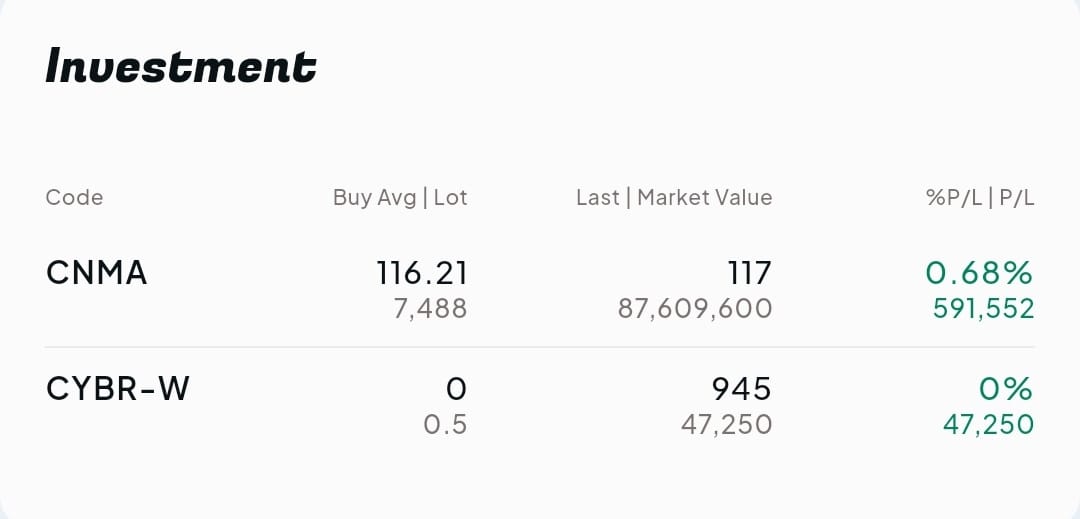Image resolution: width=1080 pixels, height=519 pixels.
Task: Select CYBR-W lot value 0.5
Action: pyautogui.click(x=445, y=424)
